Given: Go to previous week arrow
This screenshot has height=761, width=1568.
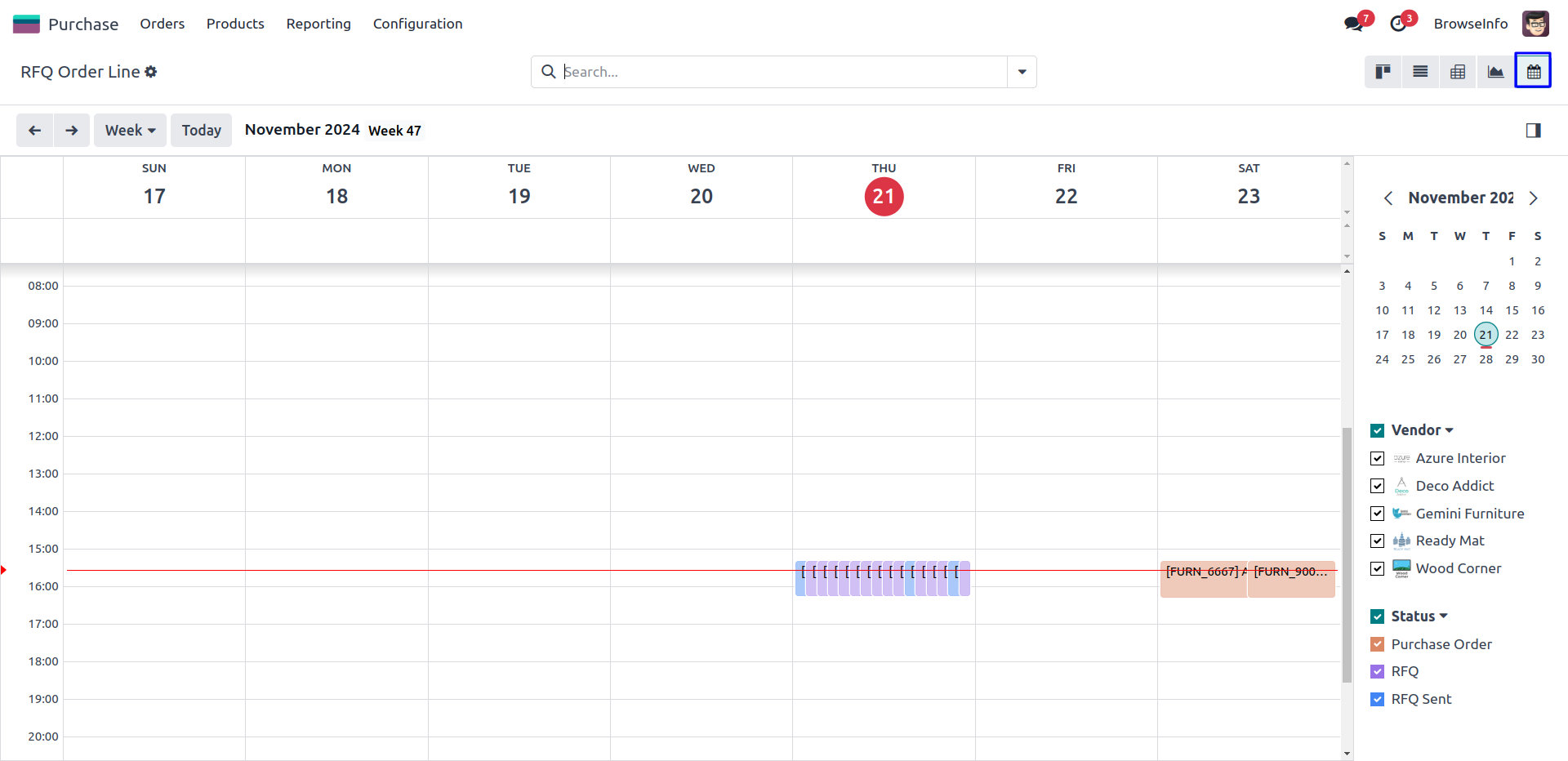Looking at the screenshot, I should point(35,131).
